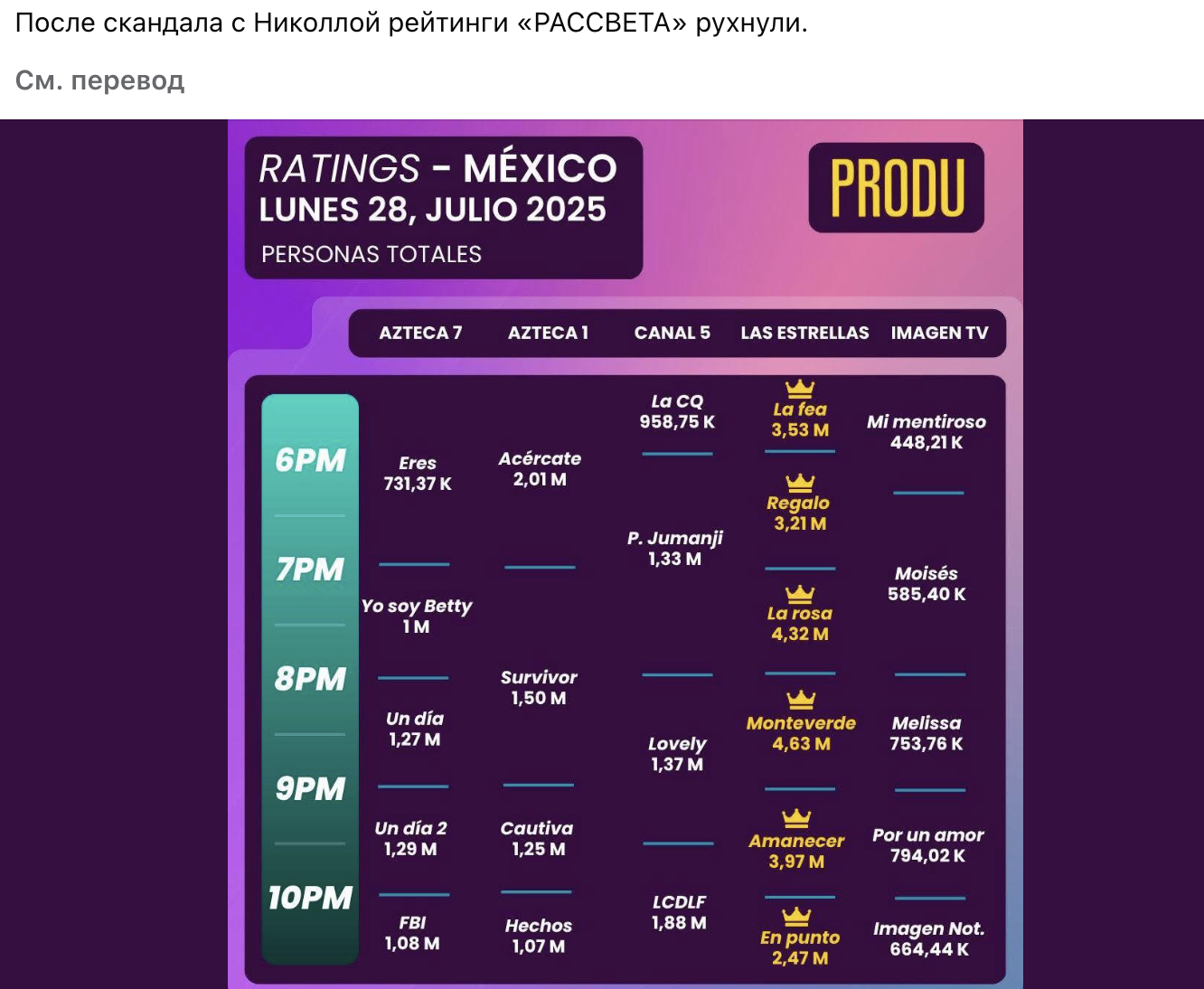Click the crown icon above La rosa
The width and height of the screenshot is (1204, 989).
(800, 594)
